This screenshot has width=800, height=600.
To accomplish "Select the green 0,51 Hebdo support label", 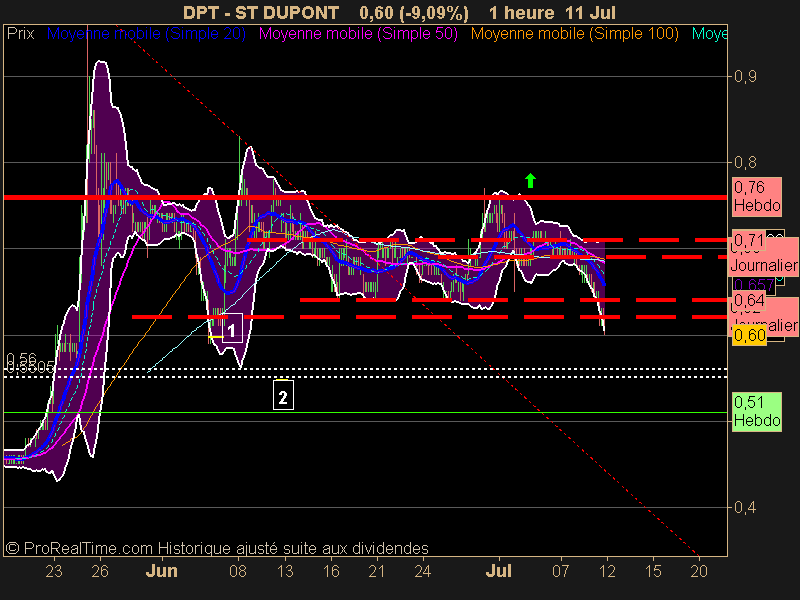I will [x=757, y=412].
